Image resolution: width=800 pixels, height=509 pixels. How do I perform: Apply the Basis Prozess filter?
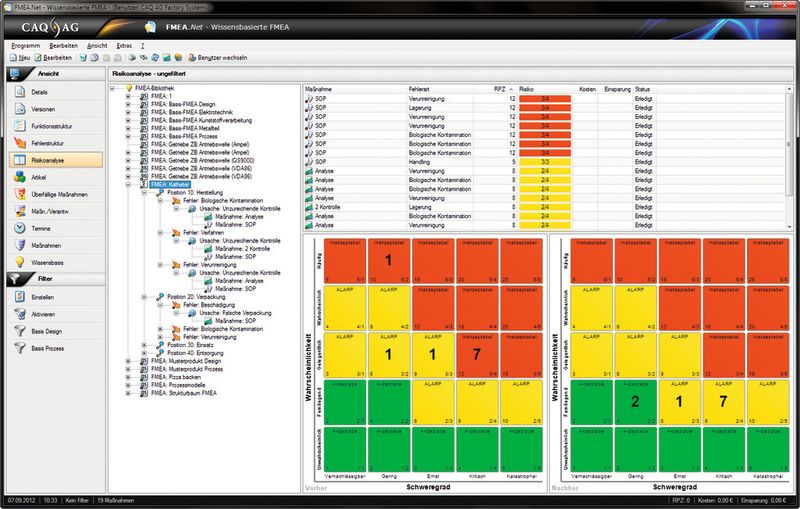tap(56, 348)
